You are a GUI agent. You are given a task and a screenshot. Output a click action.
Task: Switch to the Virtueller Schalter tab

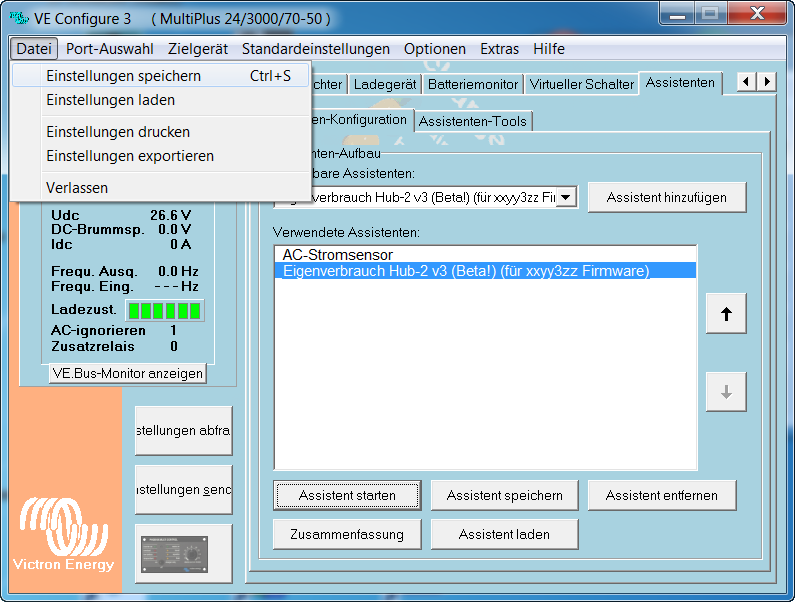pyautogui.click(x=582, y=85)
